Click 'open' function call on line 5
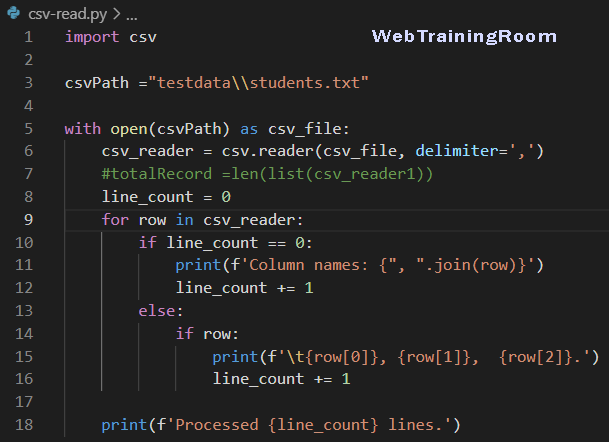Screen dimensions: 609x442 [129, 129]
